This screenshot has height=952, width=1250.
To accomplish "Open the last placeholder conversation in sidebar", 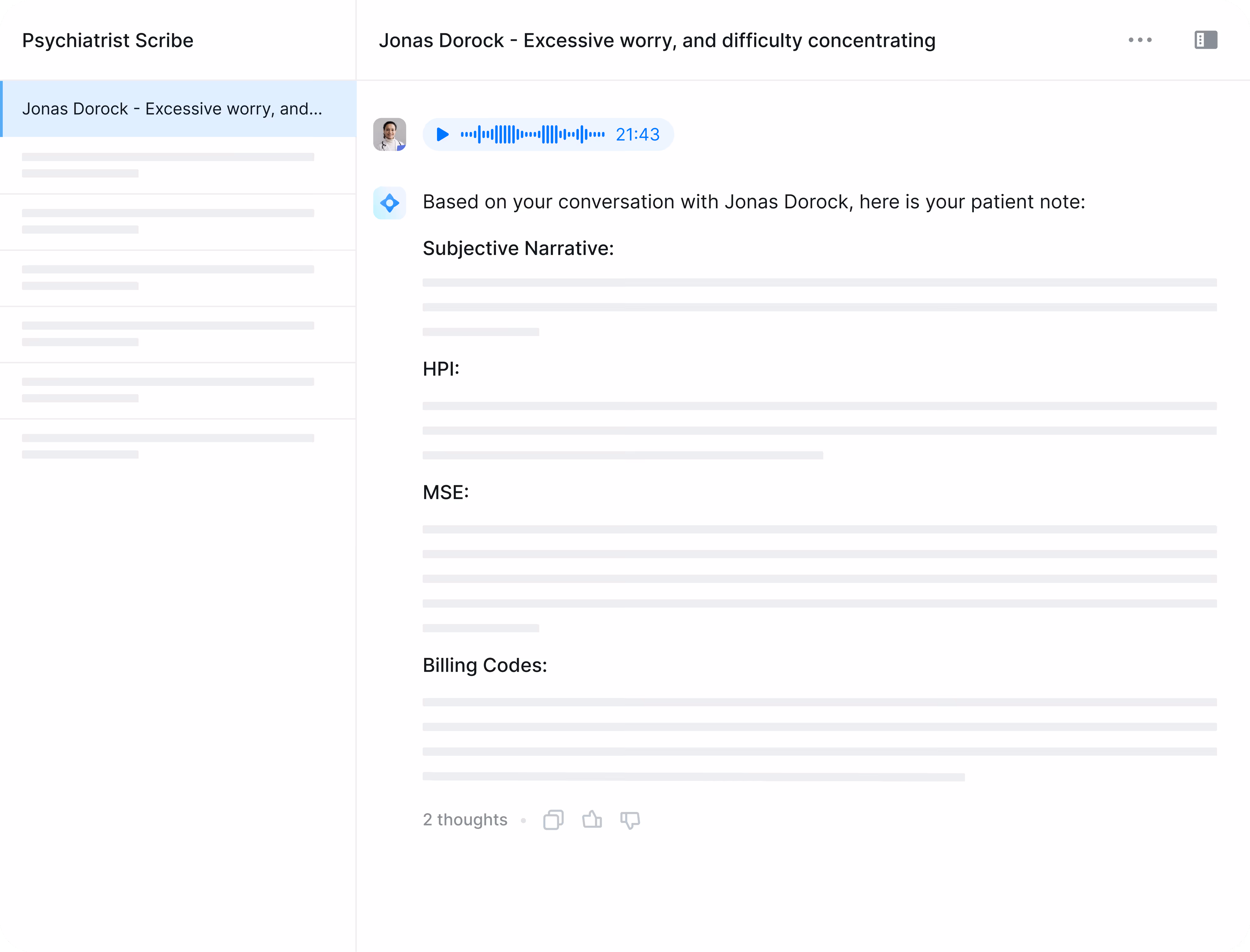I will pyautogui.click(x=168, y=447).
